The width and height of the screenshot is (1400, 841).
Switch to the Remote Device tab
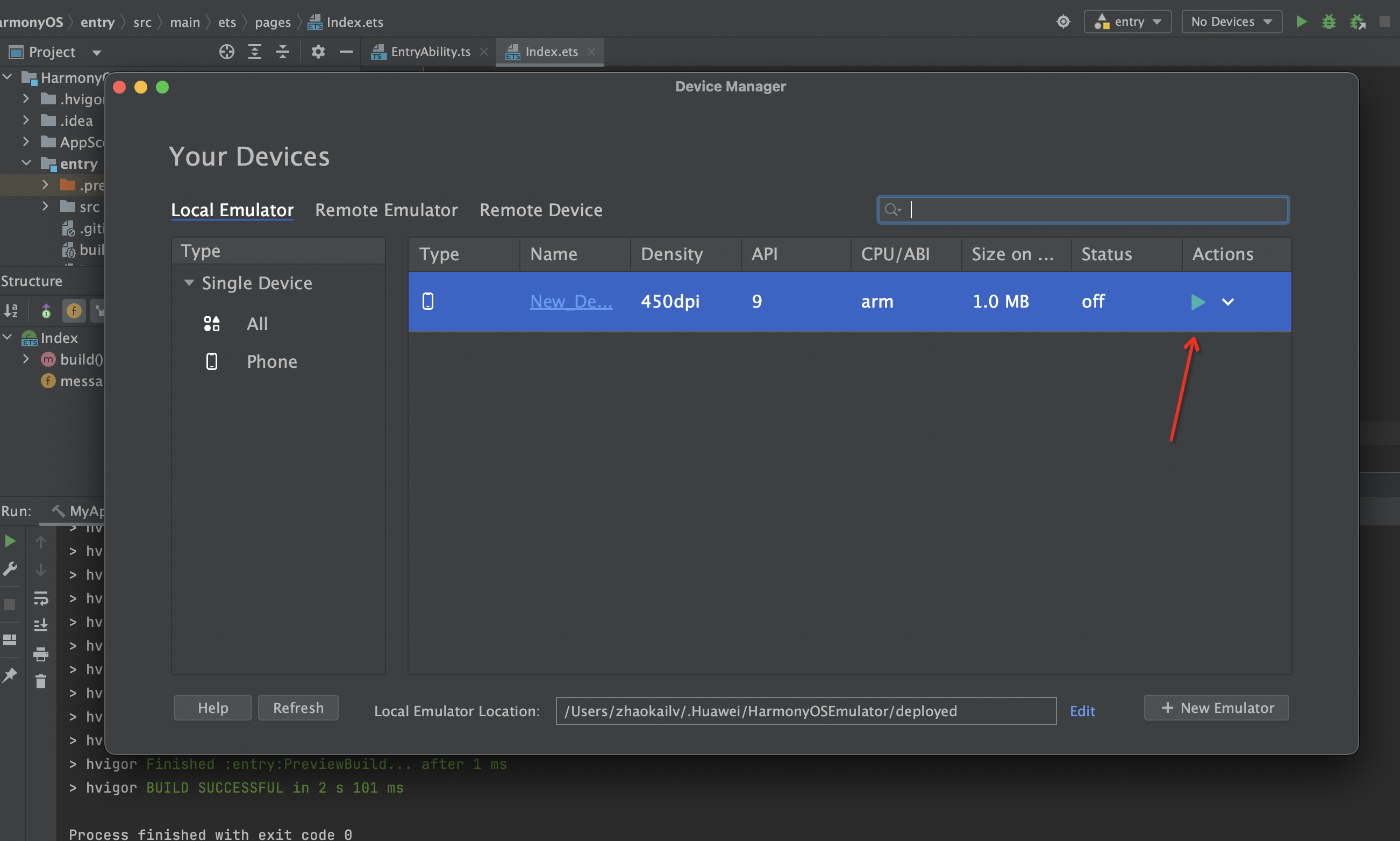tap(541, 210)
